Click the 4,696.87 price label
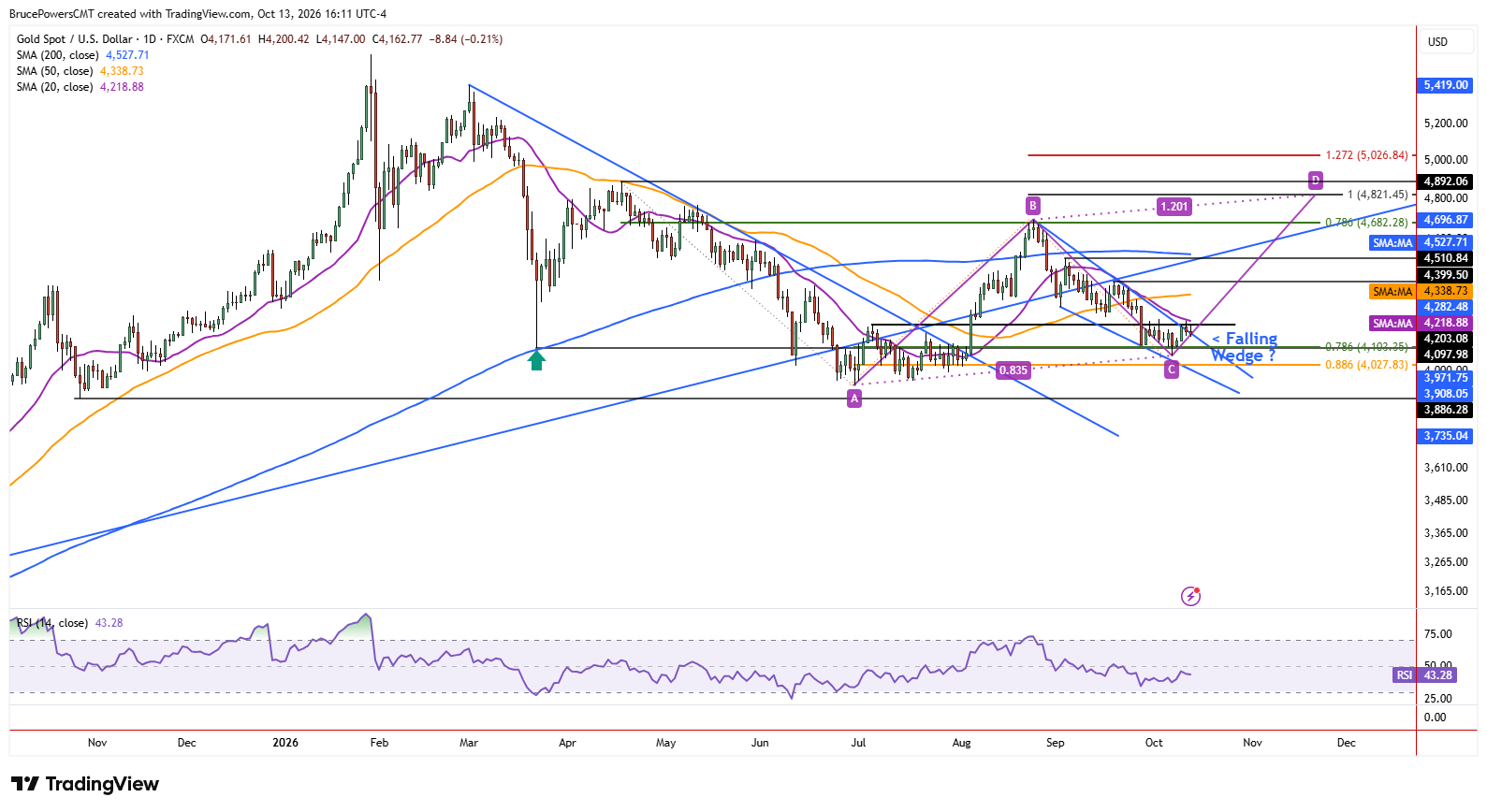The image size is (1487, 812). [1447, 220]
